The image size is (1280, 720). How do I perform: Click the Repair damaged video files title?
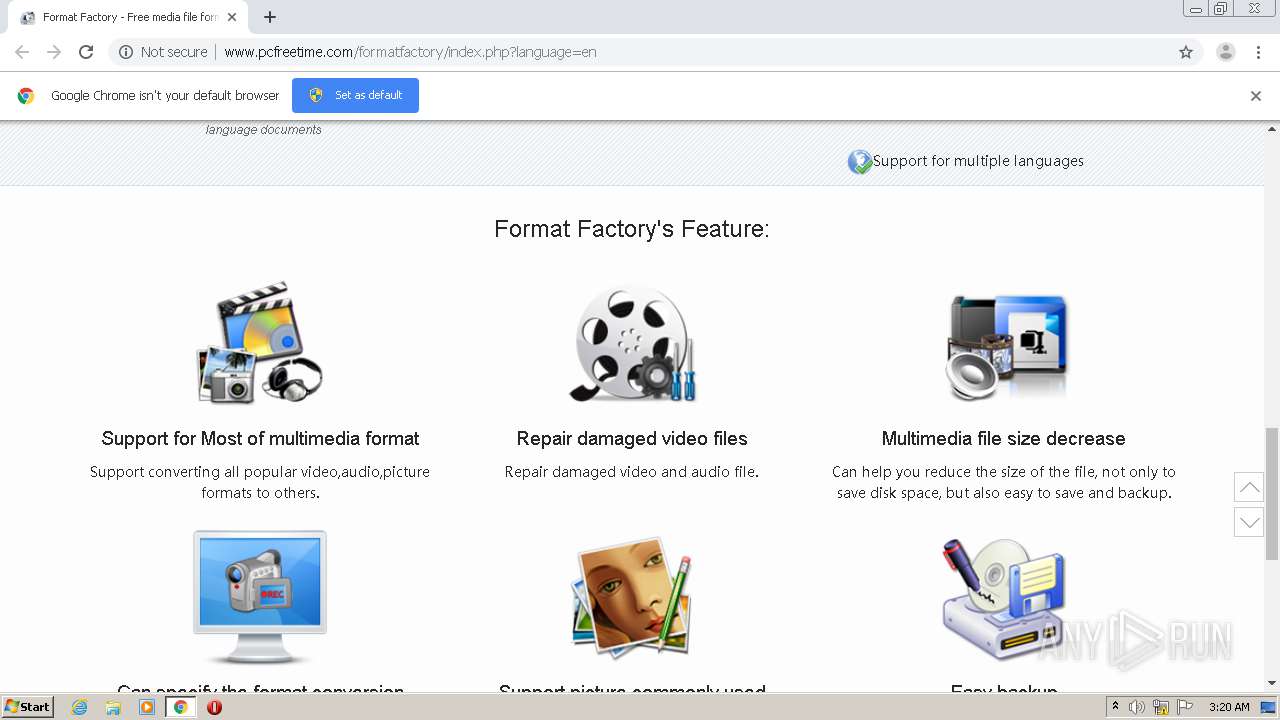632,439
